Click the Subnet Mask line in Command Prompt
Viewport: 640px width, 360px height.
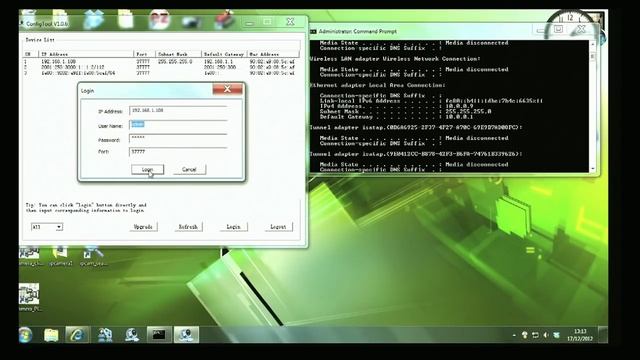pyautogui.click(x=405, y=111)
